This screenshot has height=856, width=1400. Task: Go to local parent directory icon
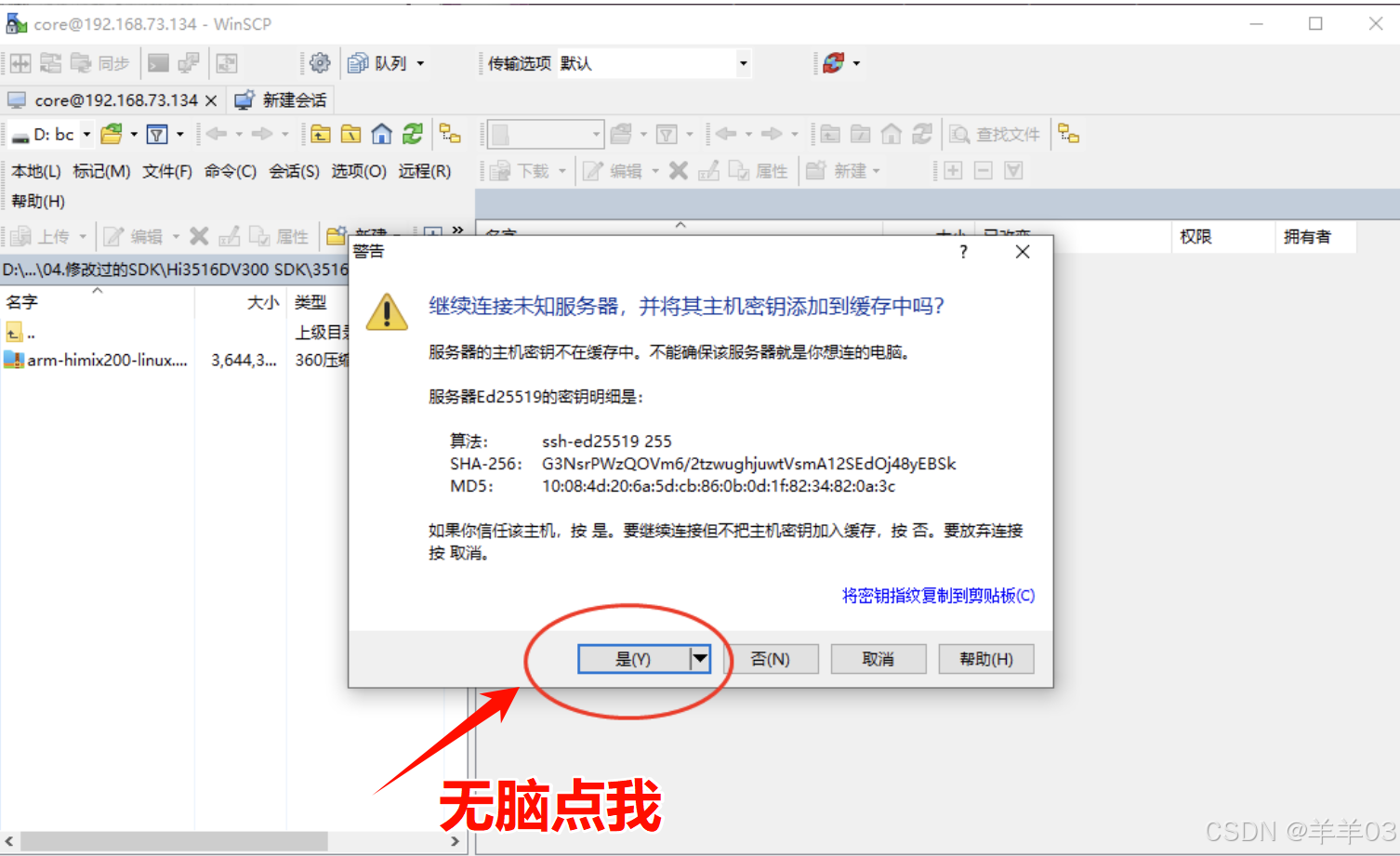tap(320, 135)
